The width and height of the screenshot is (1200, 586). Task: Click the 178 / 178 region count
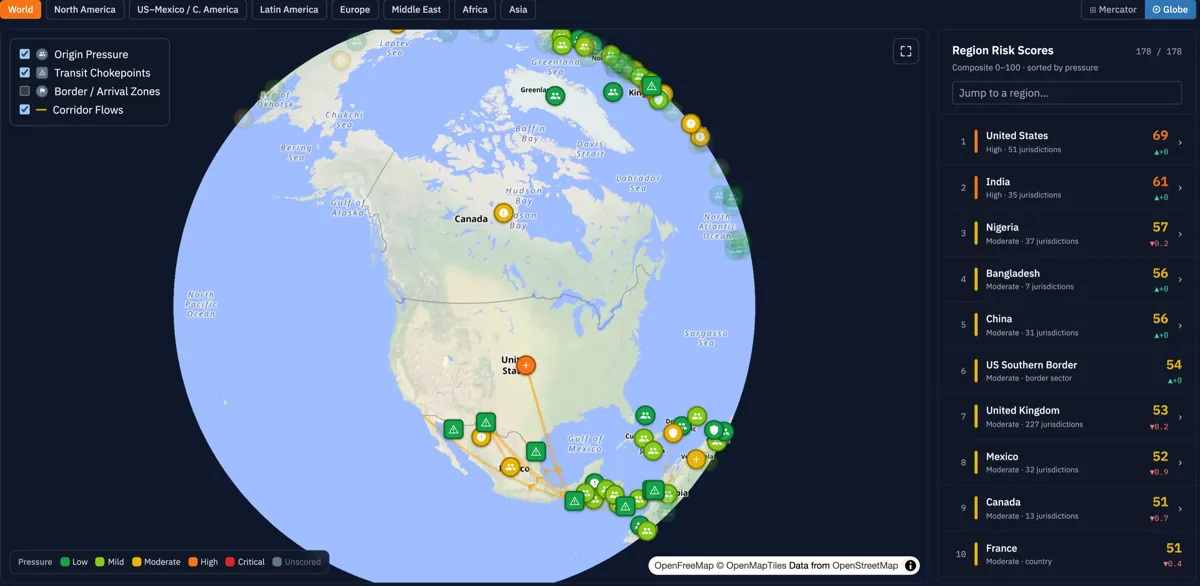[x=1159, y=51]
